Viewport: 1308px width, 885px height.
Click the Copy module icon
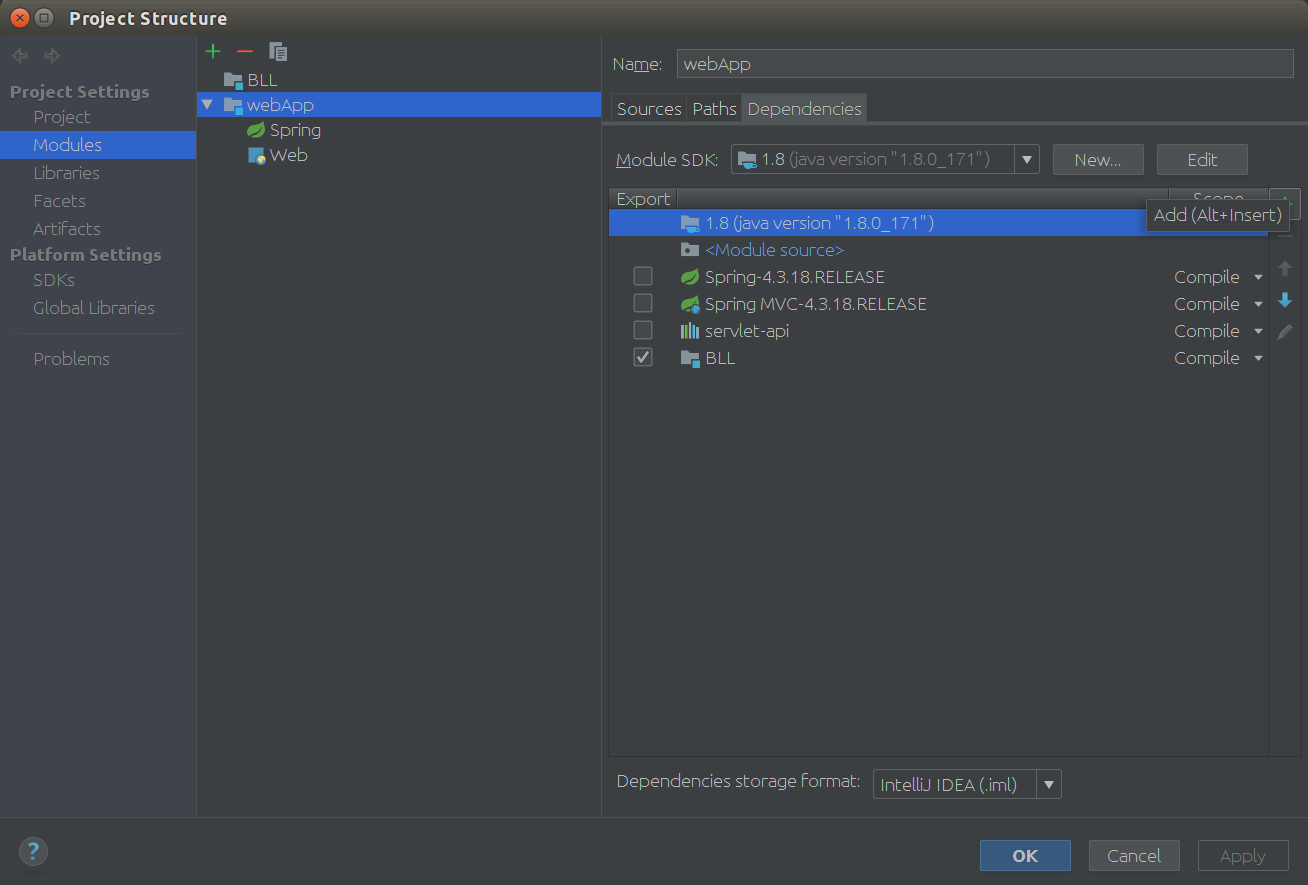(x=278, y=51)
